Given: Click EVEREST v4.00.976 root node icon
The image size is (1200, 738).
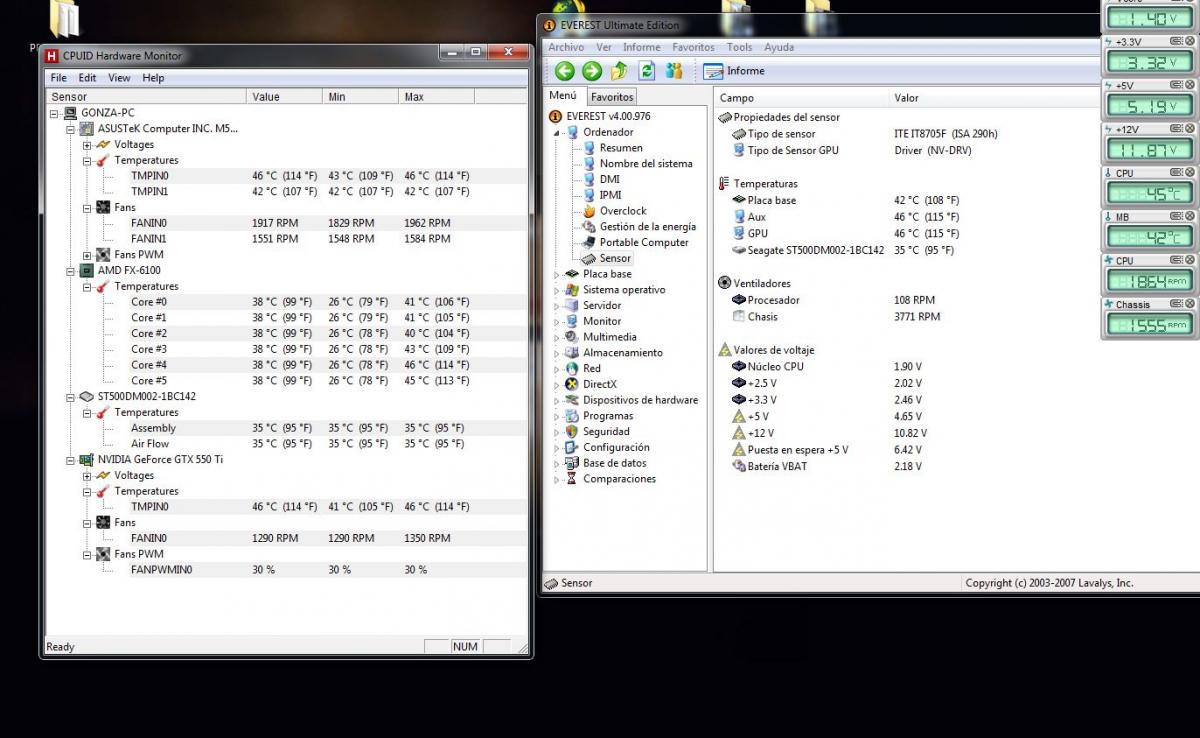Looking at the screenshot, I should coord(557,116).
